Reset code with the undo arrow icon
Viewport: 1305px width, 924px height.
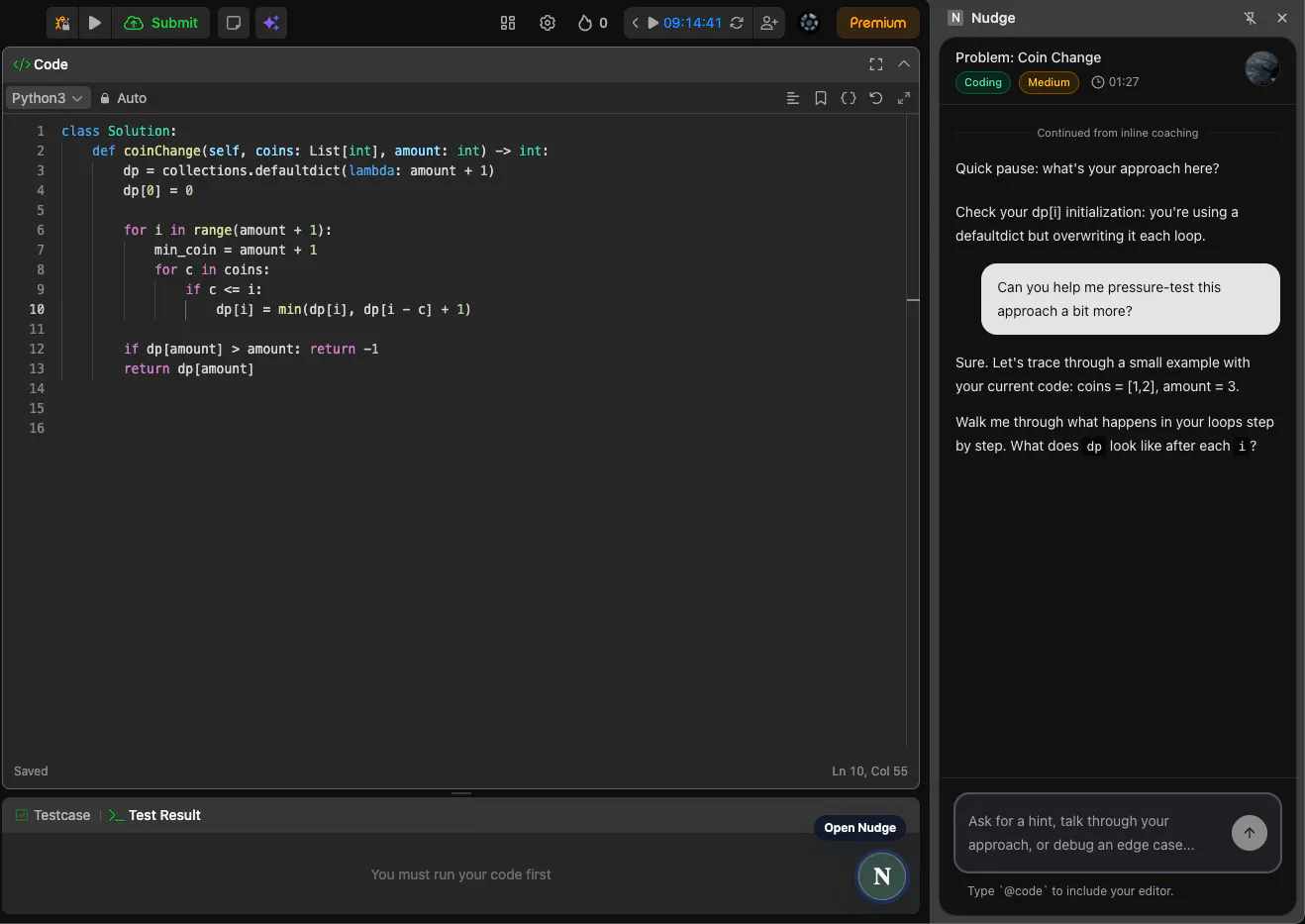876,98
